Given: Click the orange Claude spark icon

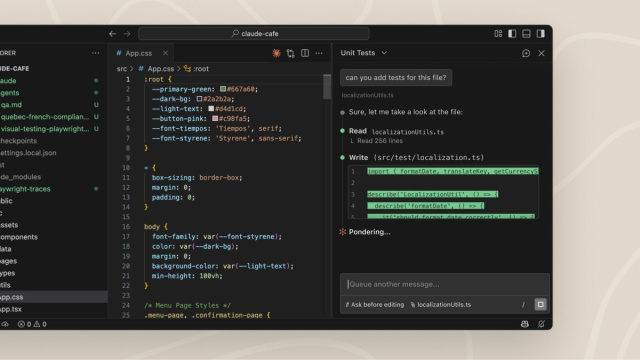Looking at the screenshot, I should pos(276,53).
